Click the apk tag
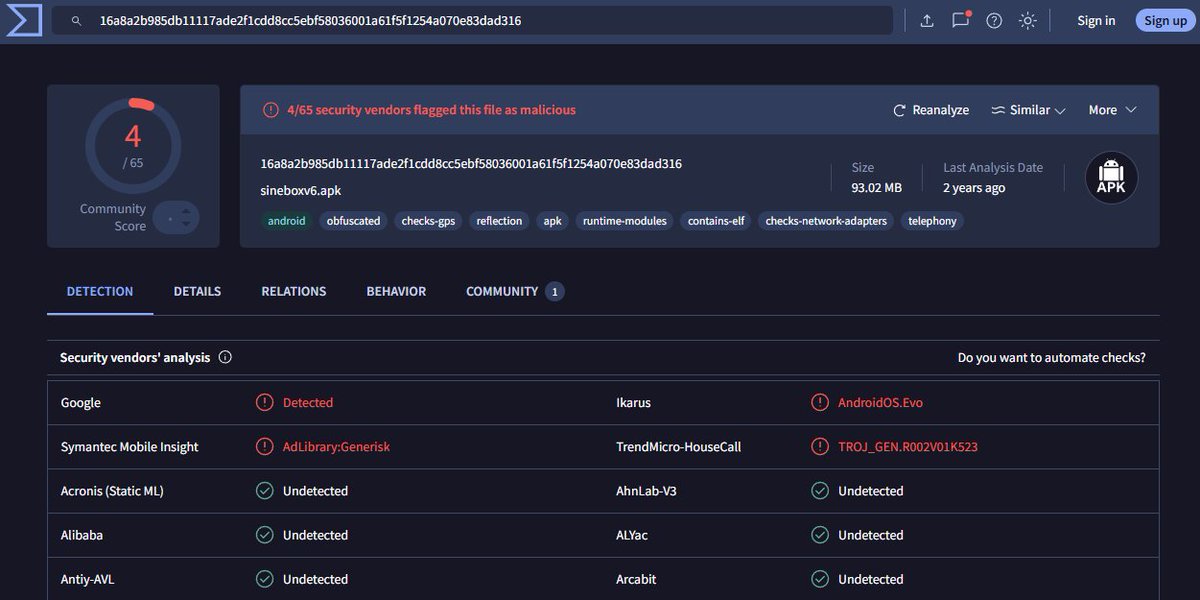The width and height of the screenshot is (1200, 600). pyautogui.click(x=552, y=221)
